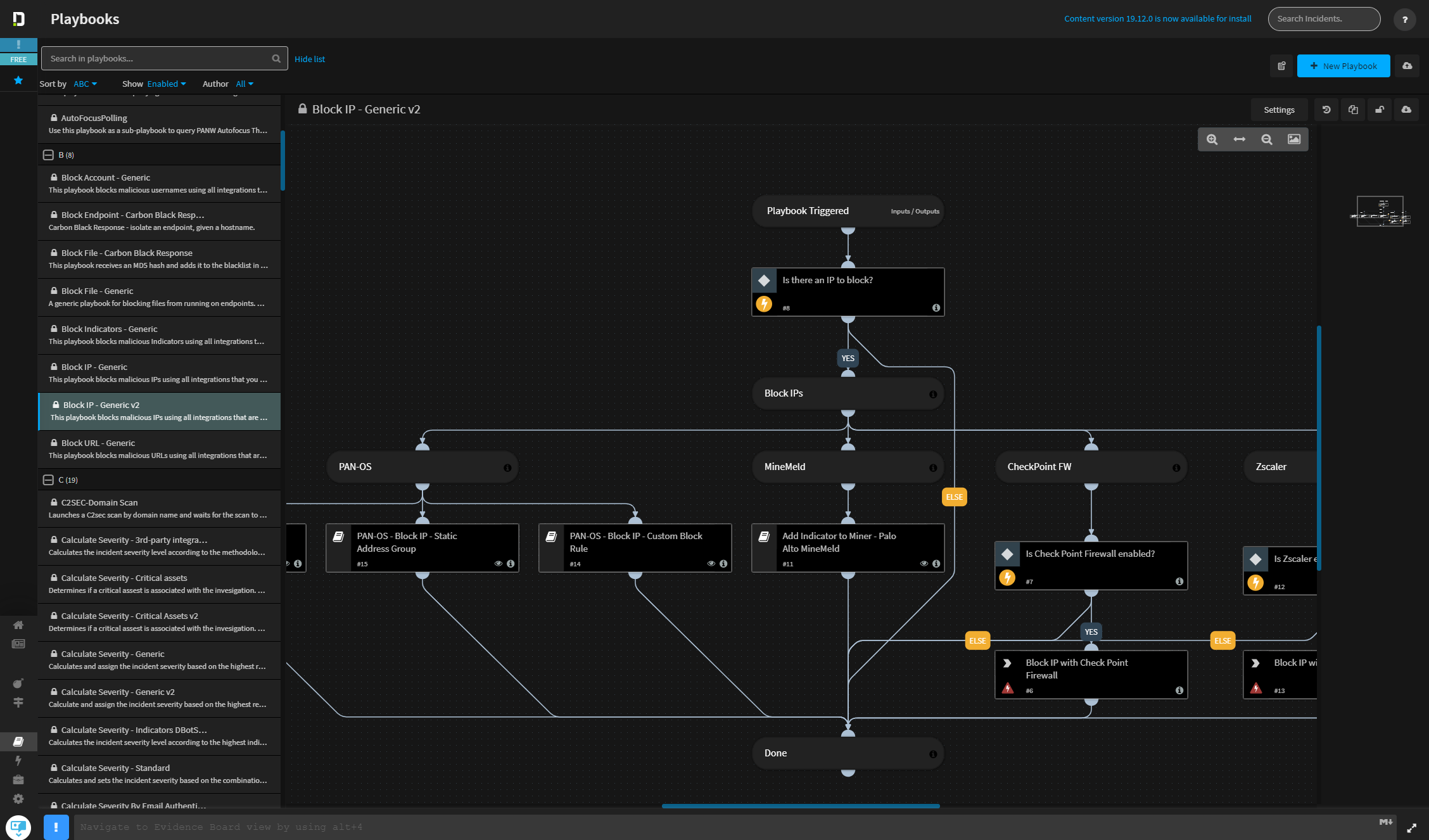Click the horizontal canvas scrollbar
This screenshot has width=1429, height=840.
coord(801,806)
